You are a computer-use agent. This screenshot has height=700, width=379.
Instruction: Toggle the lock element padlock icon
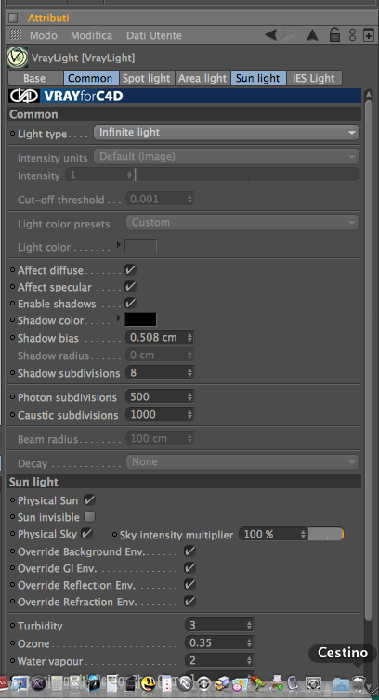(335, 35)
